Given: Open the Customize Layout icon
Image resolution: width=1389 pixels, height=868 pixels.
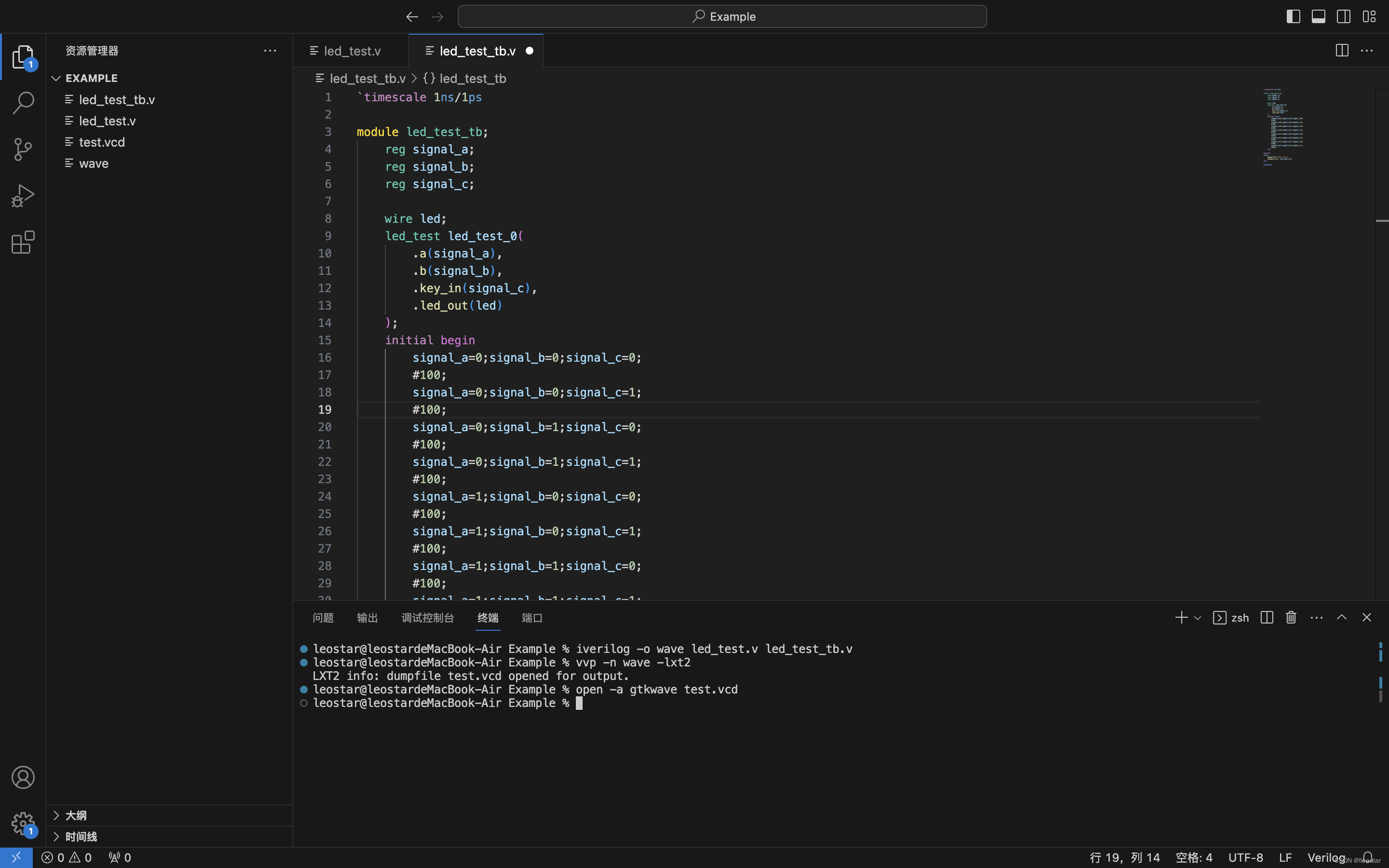Looking at the screenshot, I should pyautogui.click(x=1370, y=17).
